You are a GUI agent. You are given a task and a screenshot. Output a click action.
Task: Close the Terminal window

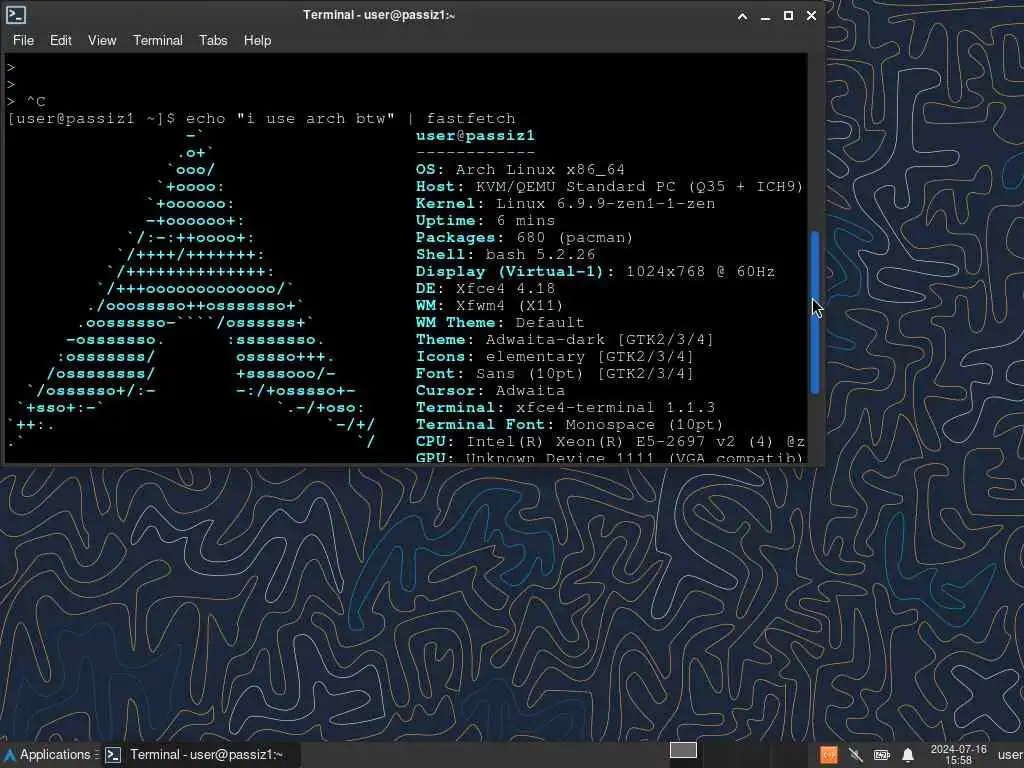[811, 16]
